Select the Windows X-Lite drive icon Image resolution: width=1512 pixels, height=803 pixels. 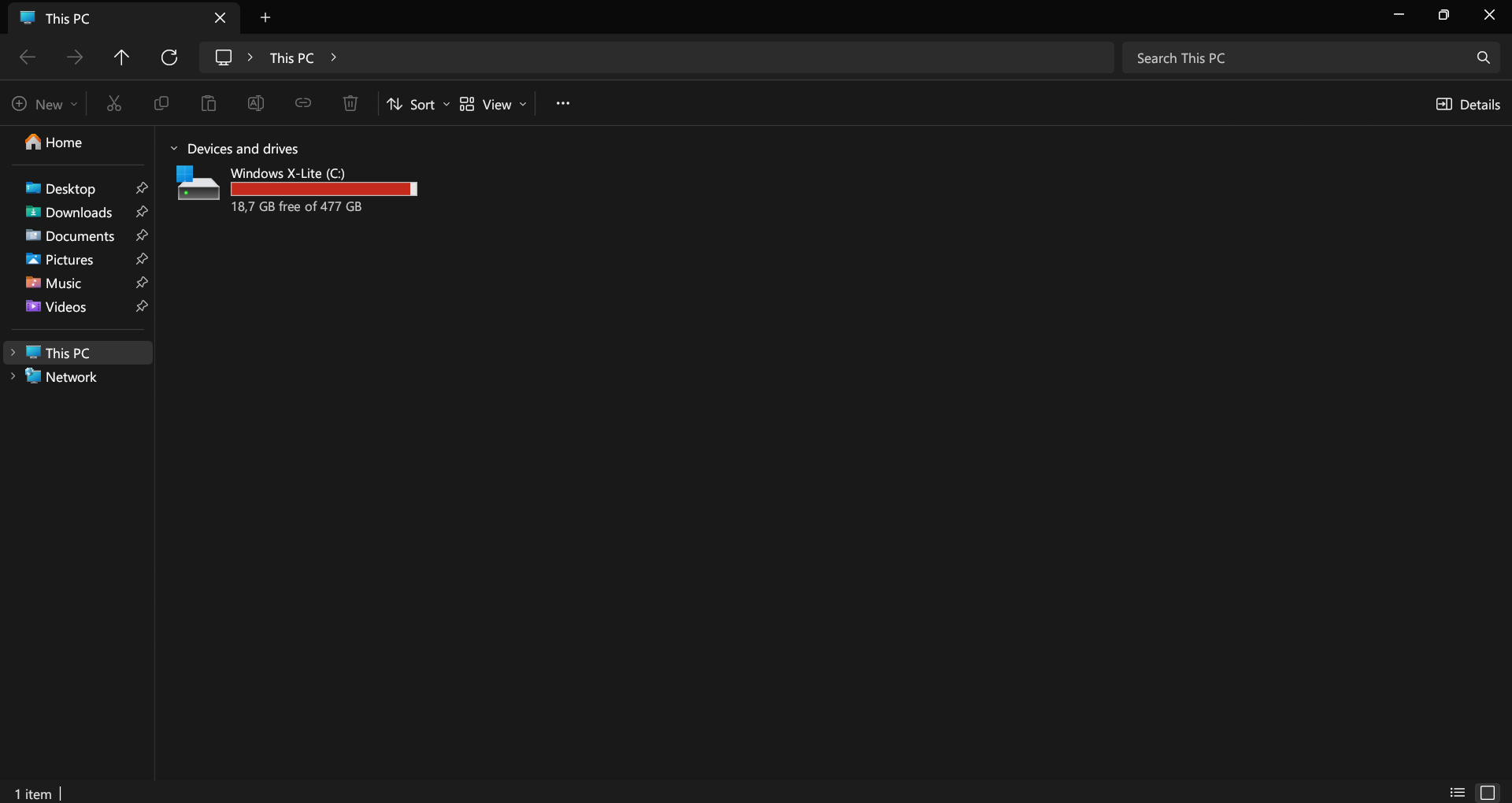pos(198,183)
